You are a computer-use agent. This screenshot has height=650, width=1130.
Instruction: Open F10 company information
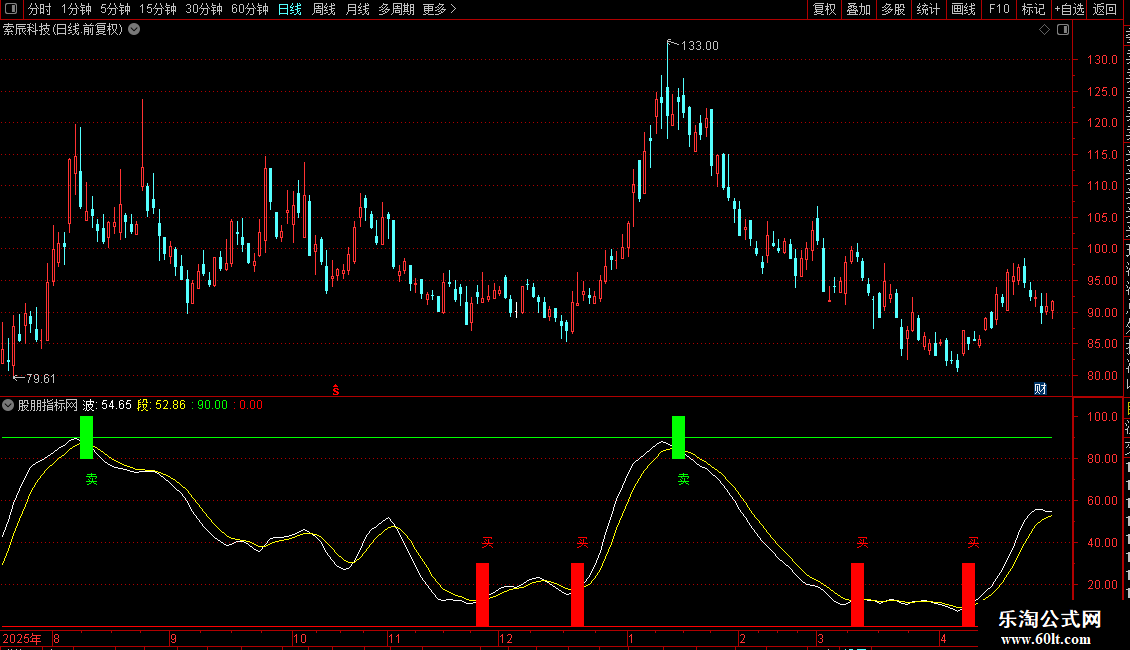pyautogui.click(x=999, y=9)
